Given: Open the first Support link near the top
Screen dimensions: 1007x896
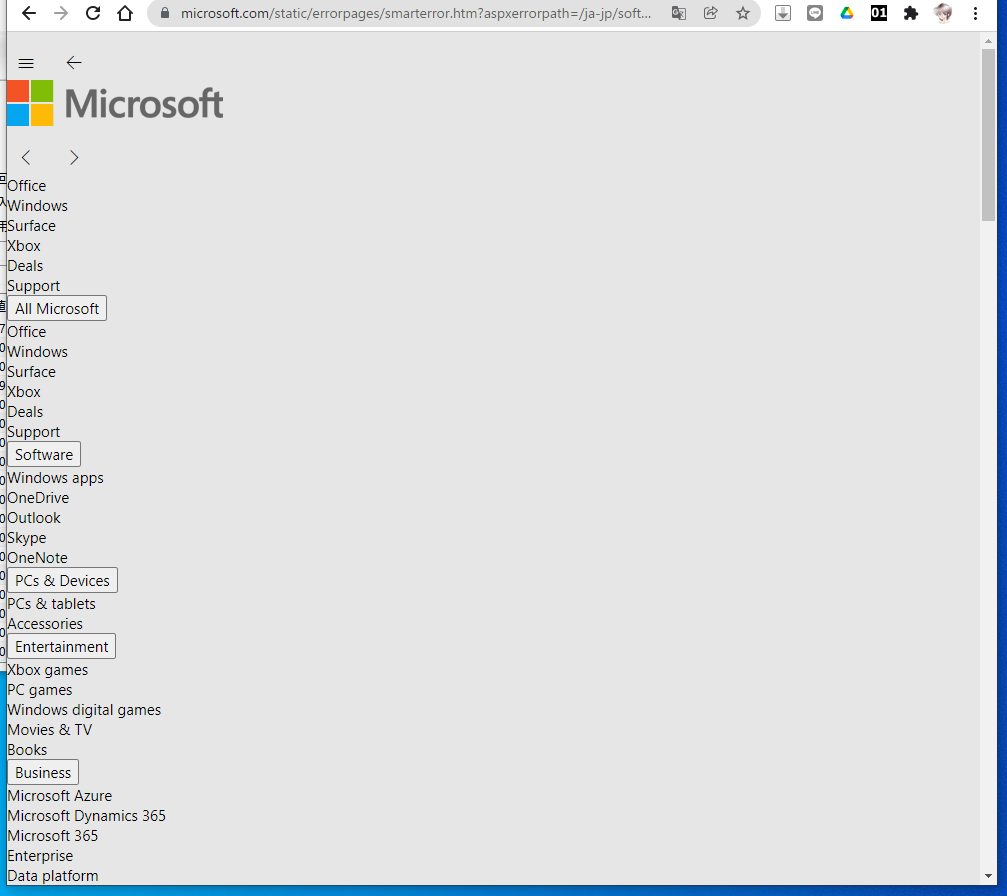Looking at the screenshot, I should [33, 286].
